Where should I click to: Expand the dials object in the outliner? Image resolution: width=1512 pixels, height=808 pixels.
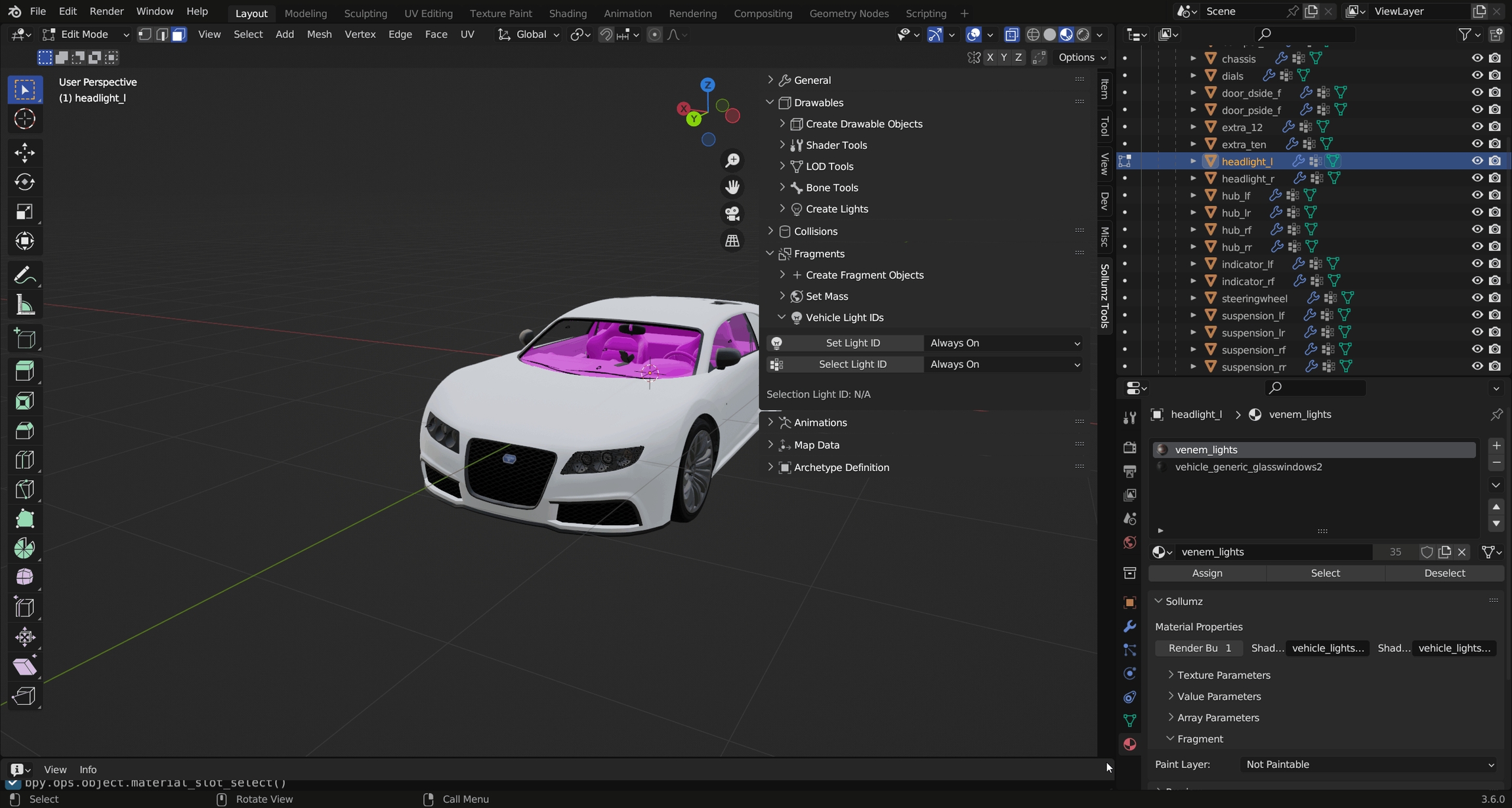tap(1193, 75)
